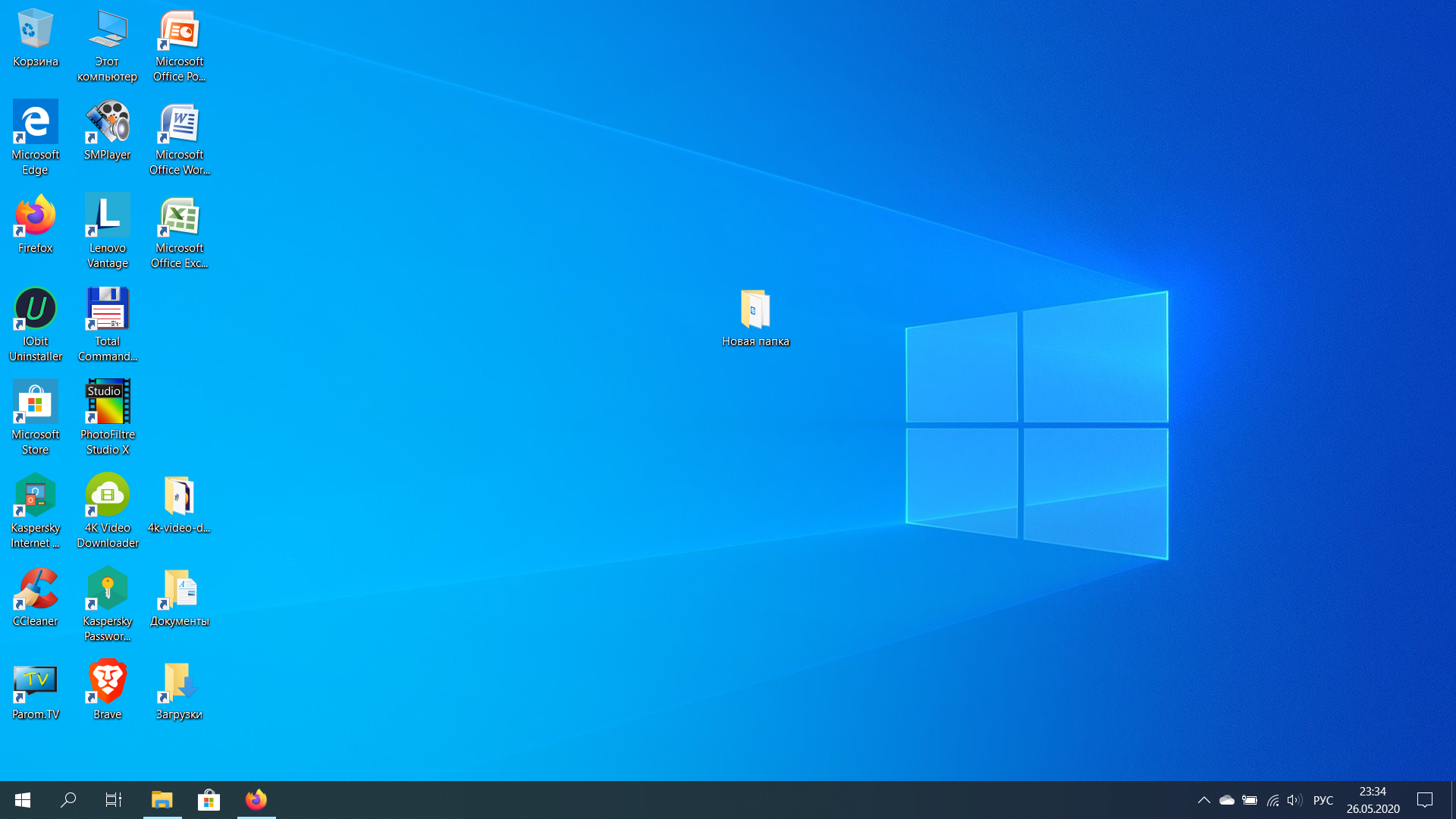Open taskbar Search magnifier
This screenshot has width=1456, height=819.
pyautogui.click(x=68, y=800)
